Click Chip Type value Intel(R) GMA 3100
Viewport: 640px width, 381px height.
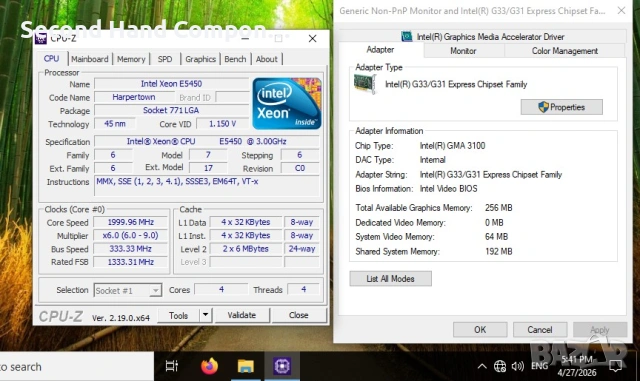[x=452, y=146]
